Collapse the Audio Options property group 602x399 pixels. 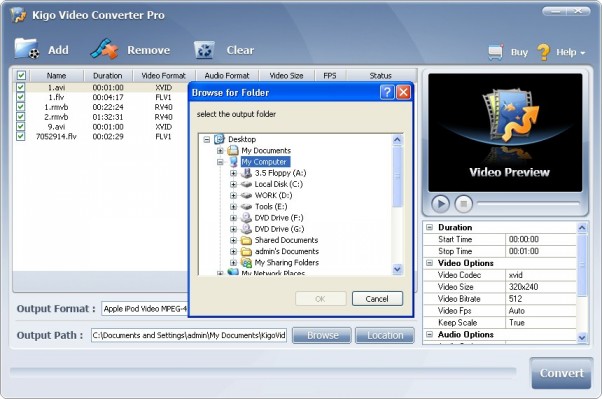[430, 334]
